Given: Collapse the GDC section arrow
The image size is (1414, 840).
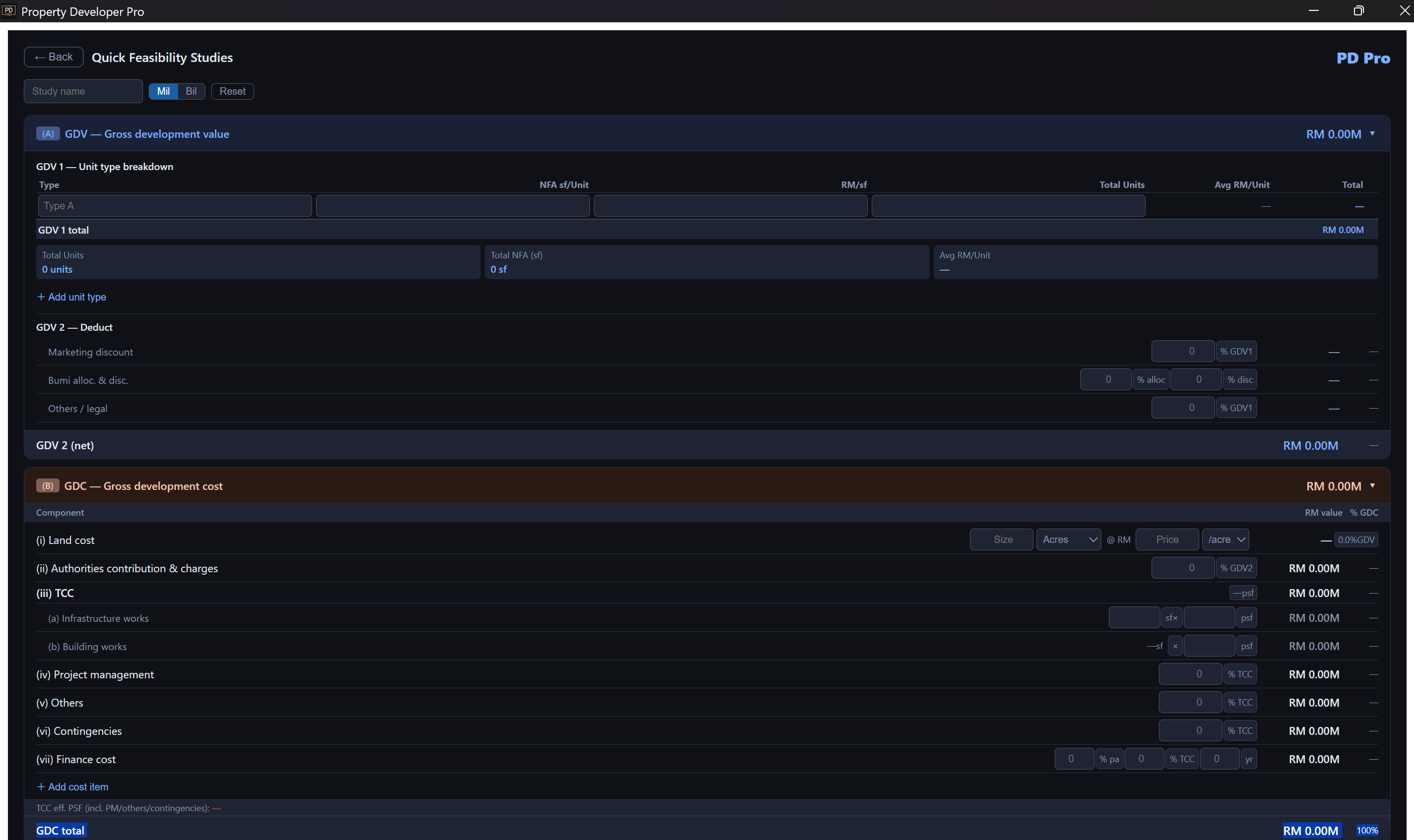Looking at the screenshot, I should point(1372,485).
